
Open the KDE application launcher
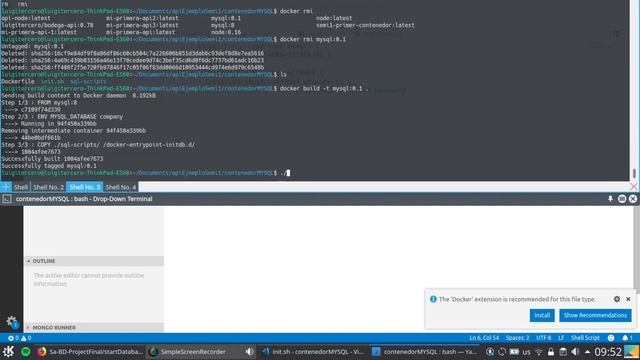[x=8, y=351]
